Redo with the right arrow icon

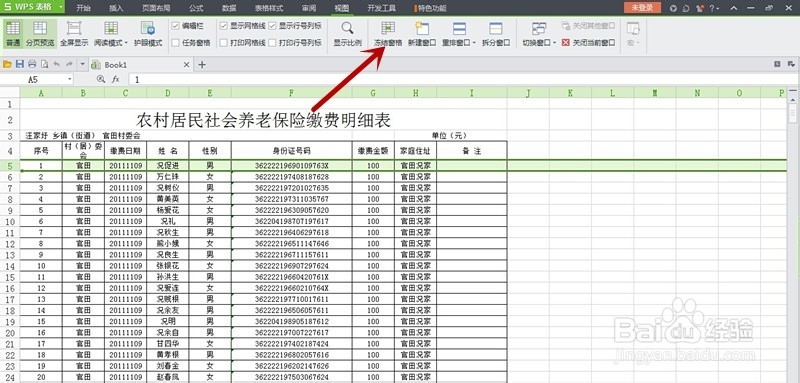68,64
